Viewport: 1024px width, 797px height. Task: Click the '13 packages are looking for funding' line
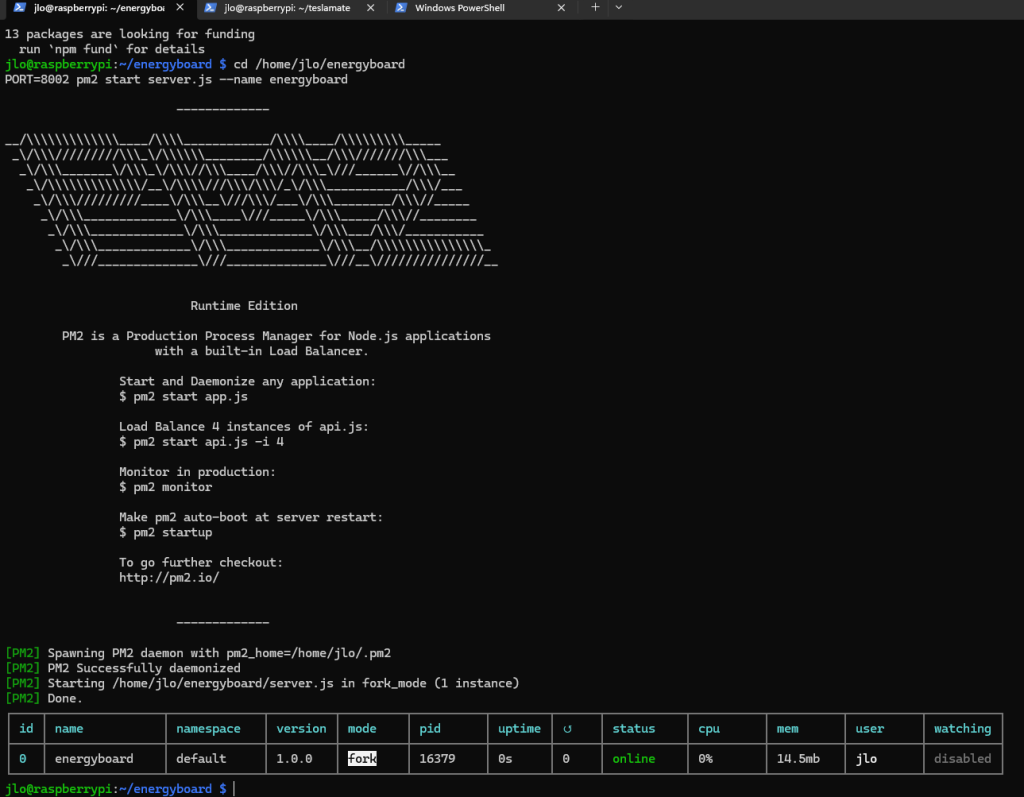point(130,34)
